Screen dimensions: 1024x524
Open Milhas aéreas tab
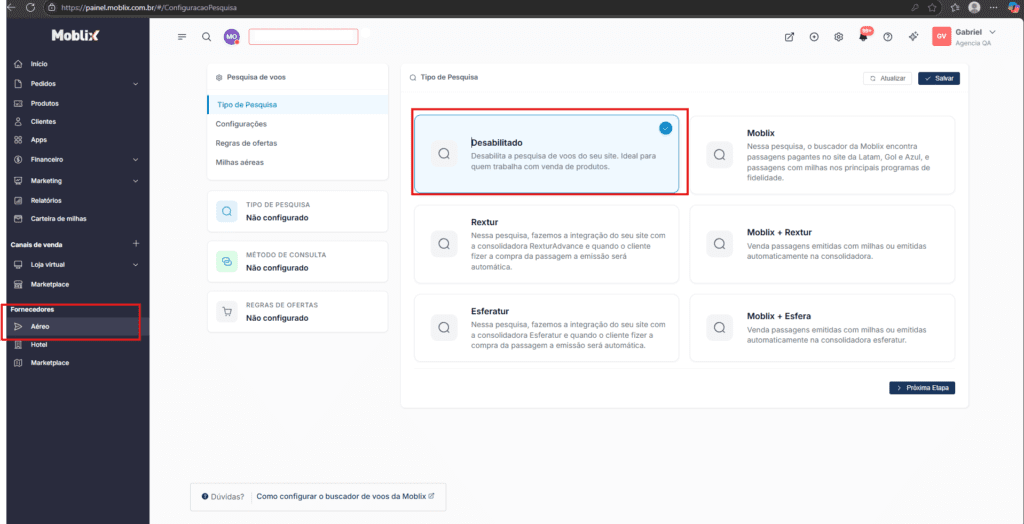point(240,161)
